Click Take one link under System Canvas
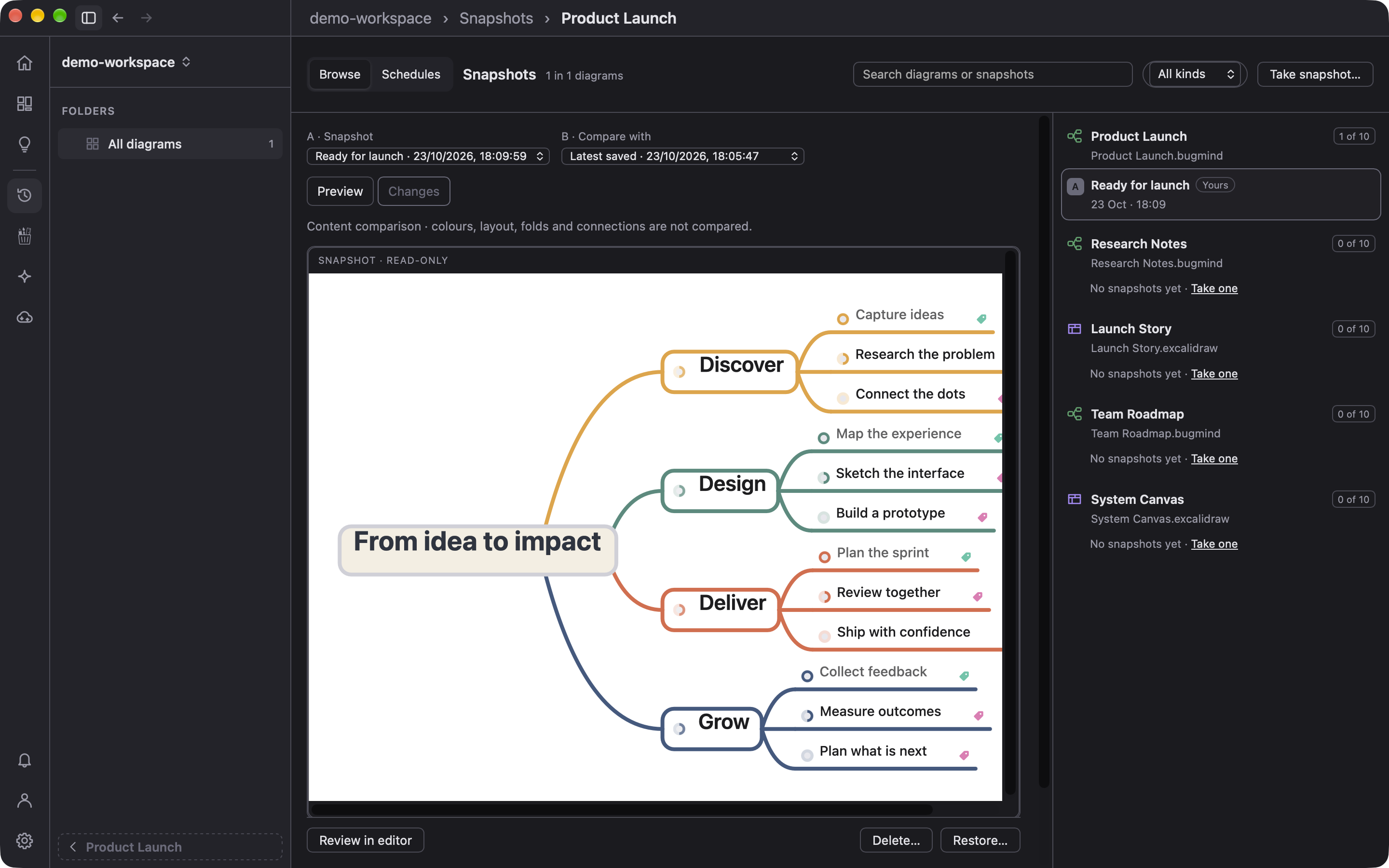Viewport: 1389px width, 868px height. [x=1214, y=543]
